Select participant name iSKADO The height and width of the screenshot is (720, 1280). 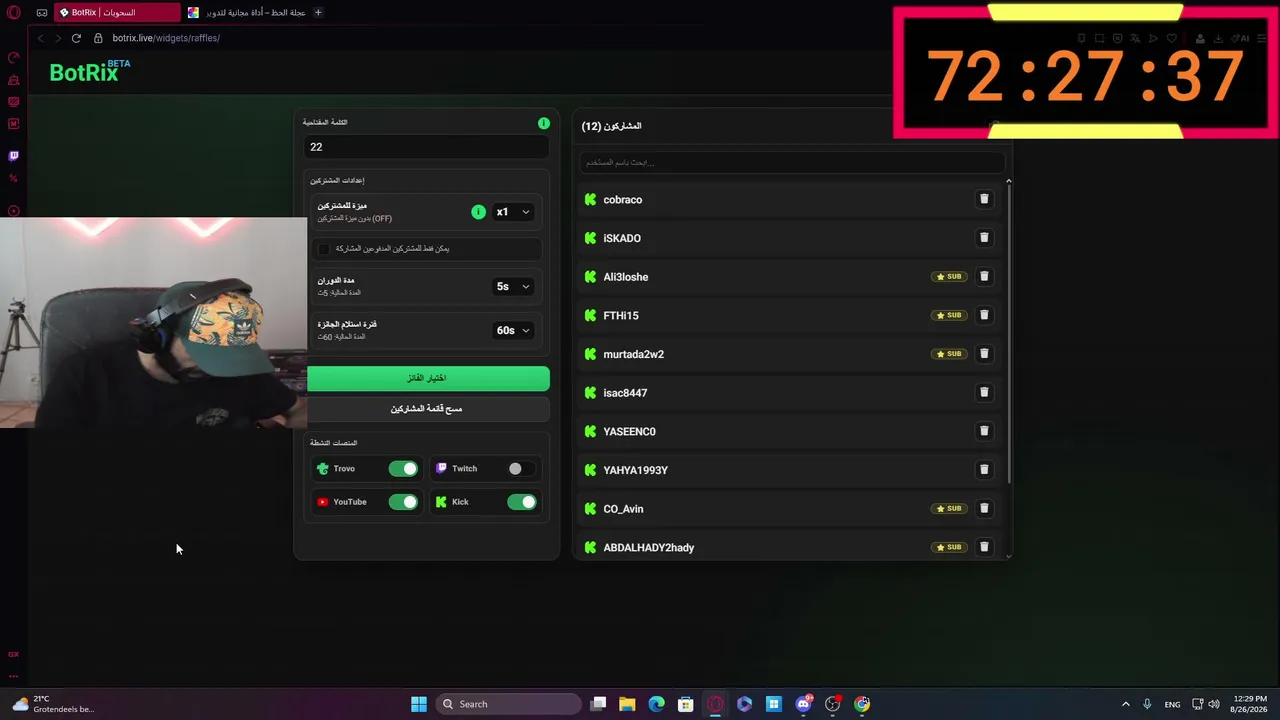coord(622,238)
